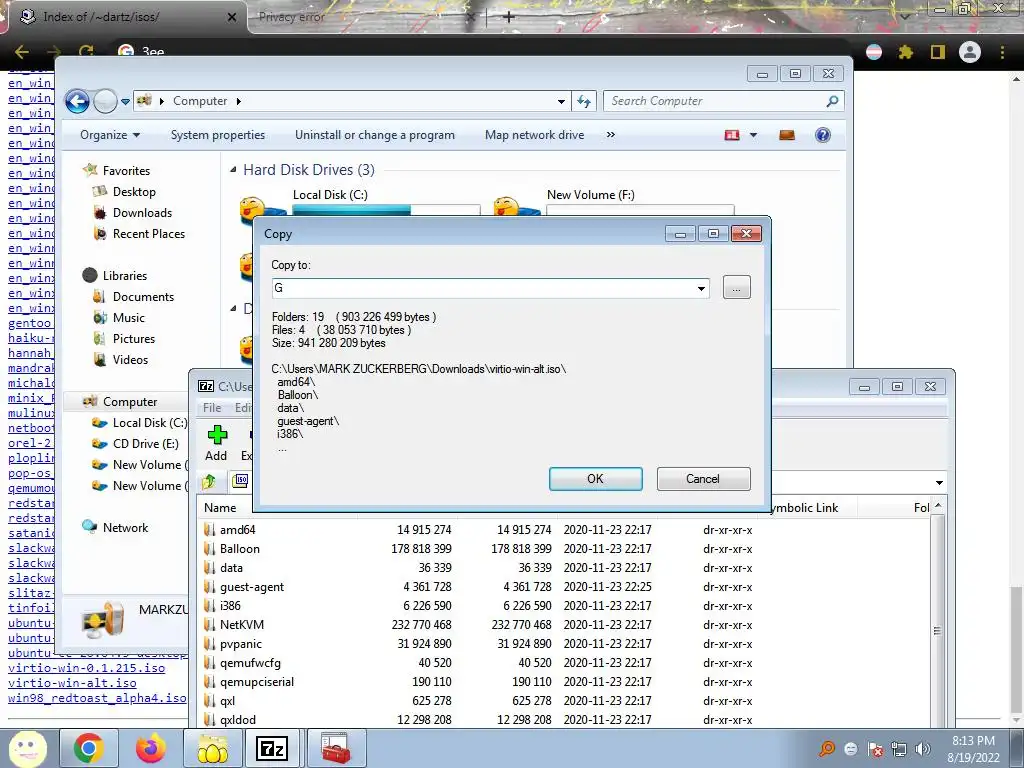The width and height of the screenshot is (1024, 768).
Task: Open virtio-win-0.1.215.iso link in browser
Action: tap(86, 668)
